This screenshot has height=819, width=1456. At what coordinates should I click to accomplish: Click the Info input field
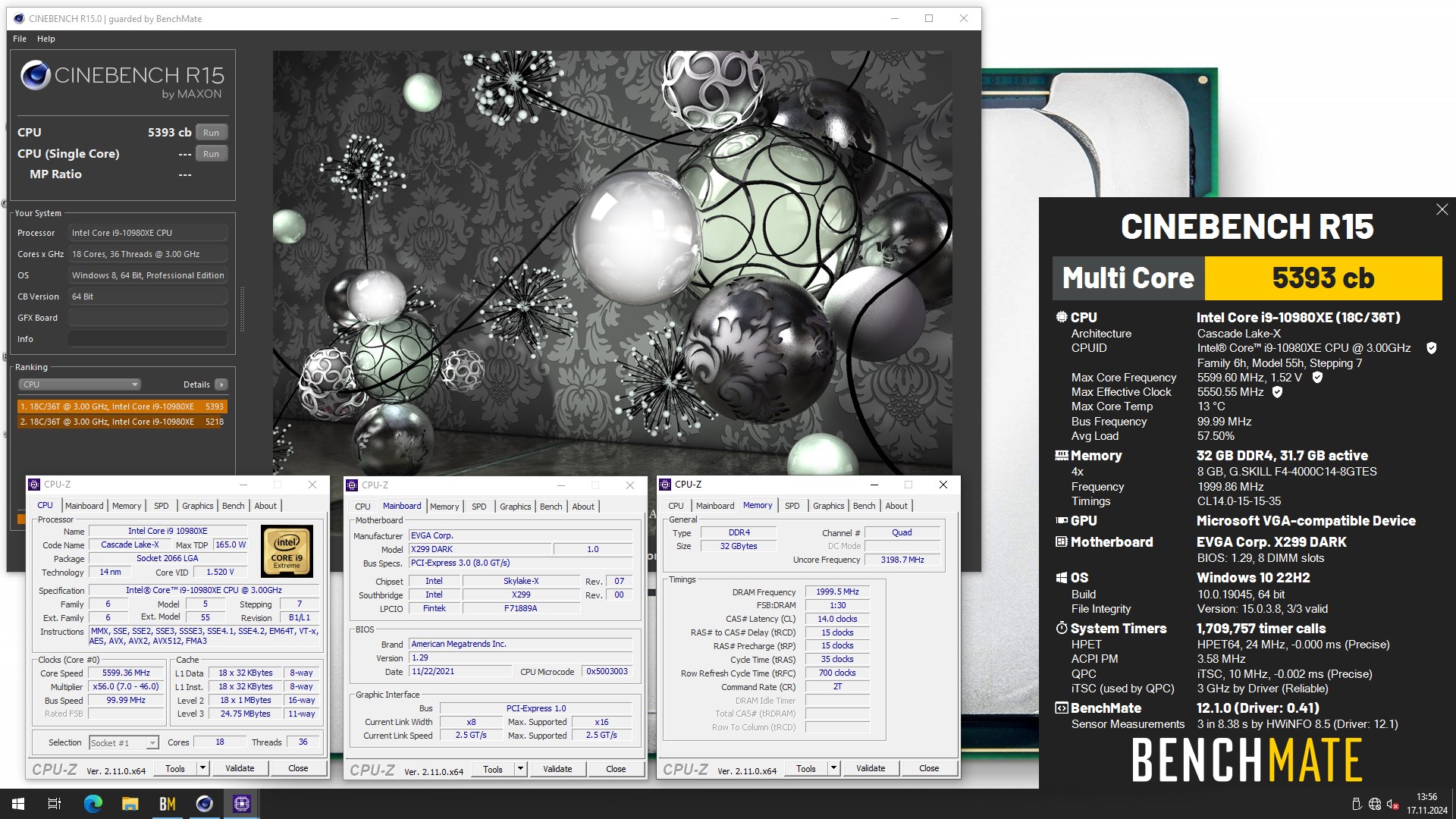pos(148,339)
